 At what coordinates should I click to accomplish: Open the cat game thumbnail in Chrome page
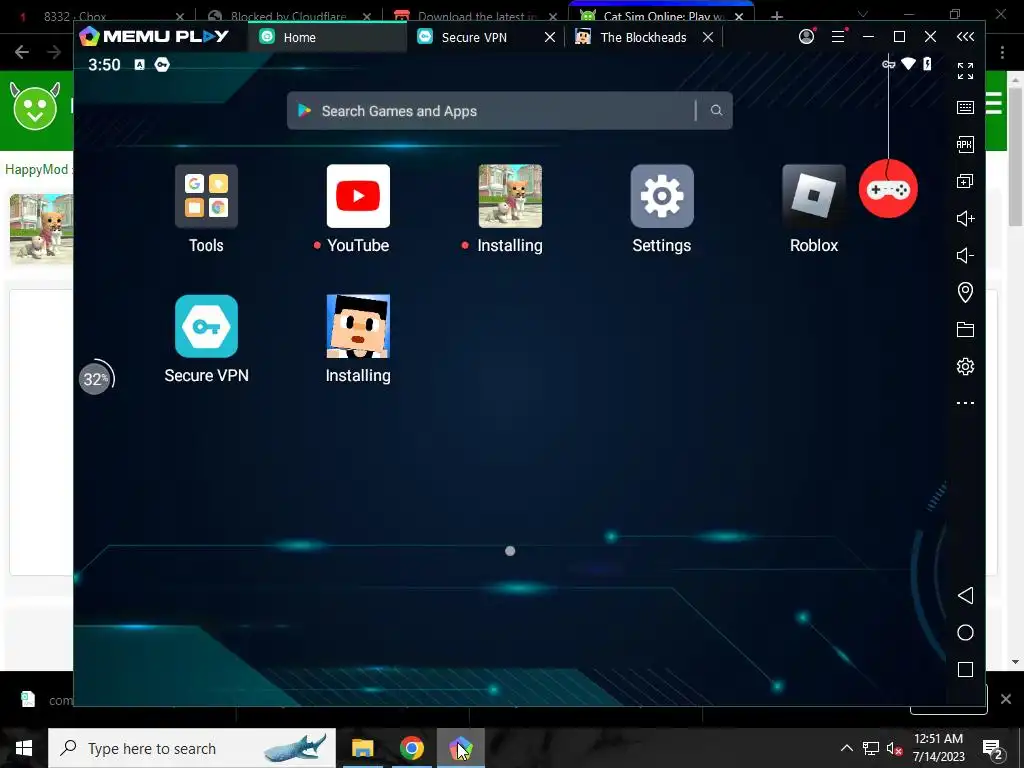pyautogui.click(x=41, y=229)
